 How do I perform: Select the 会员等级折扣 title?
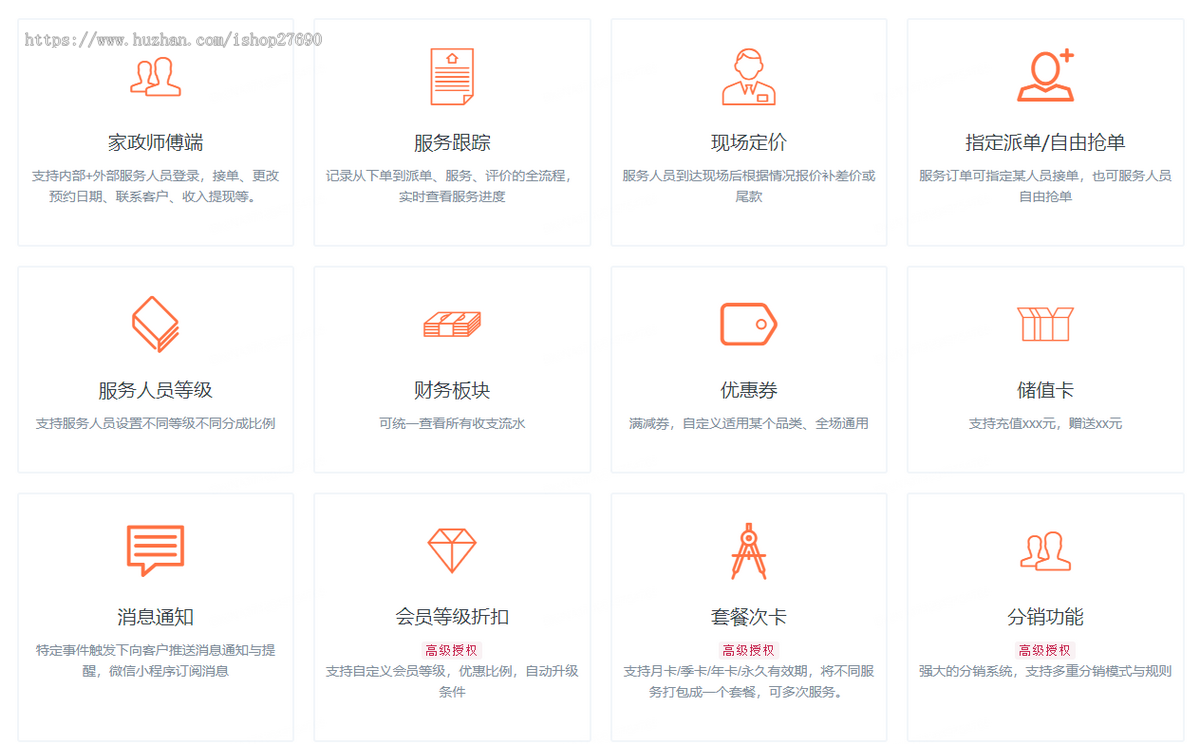tap(452, 617)
